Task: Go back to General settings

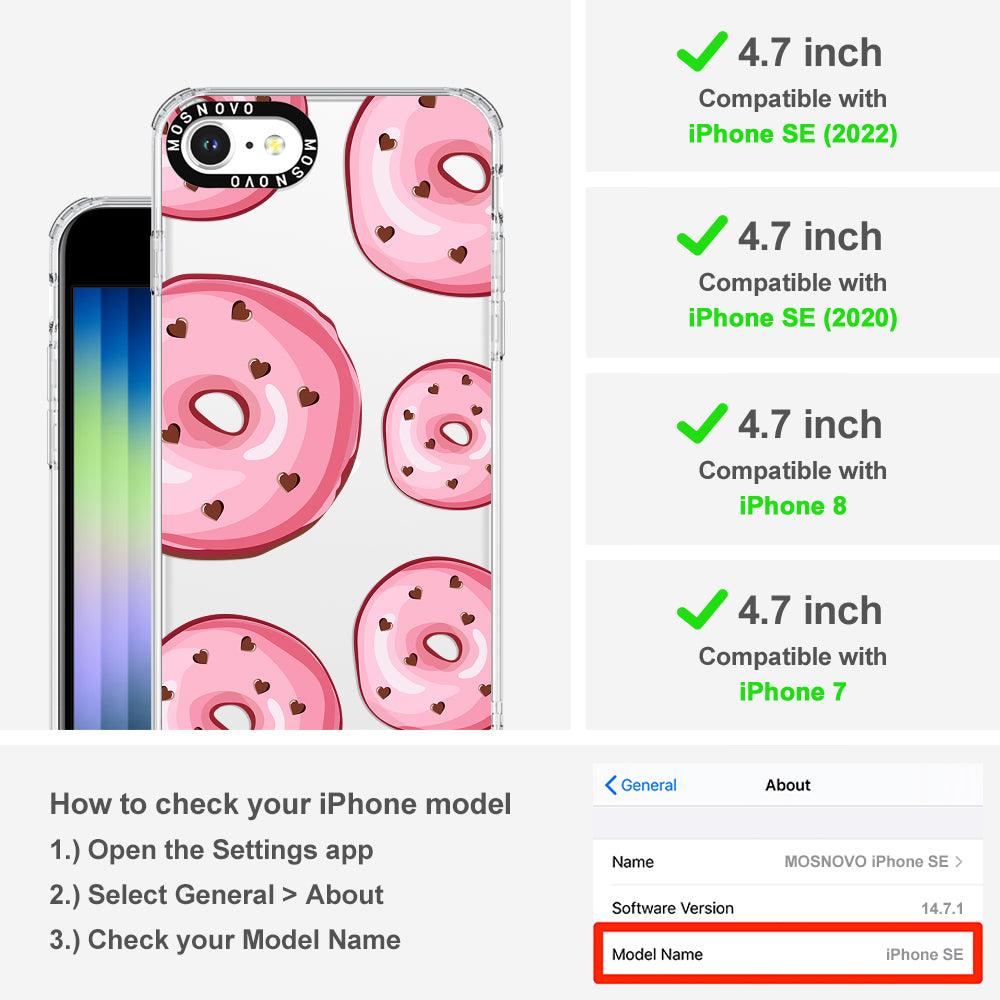Action: (x=640, y=785)
